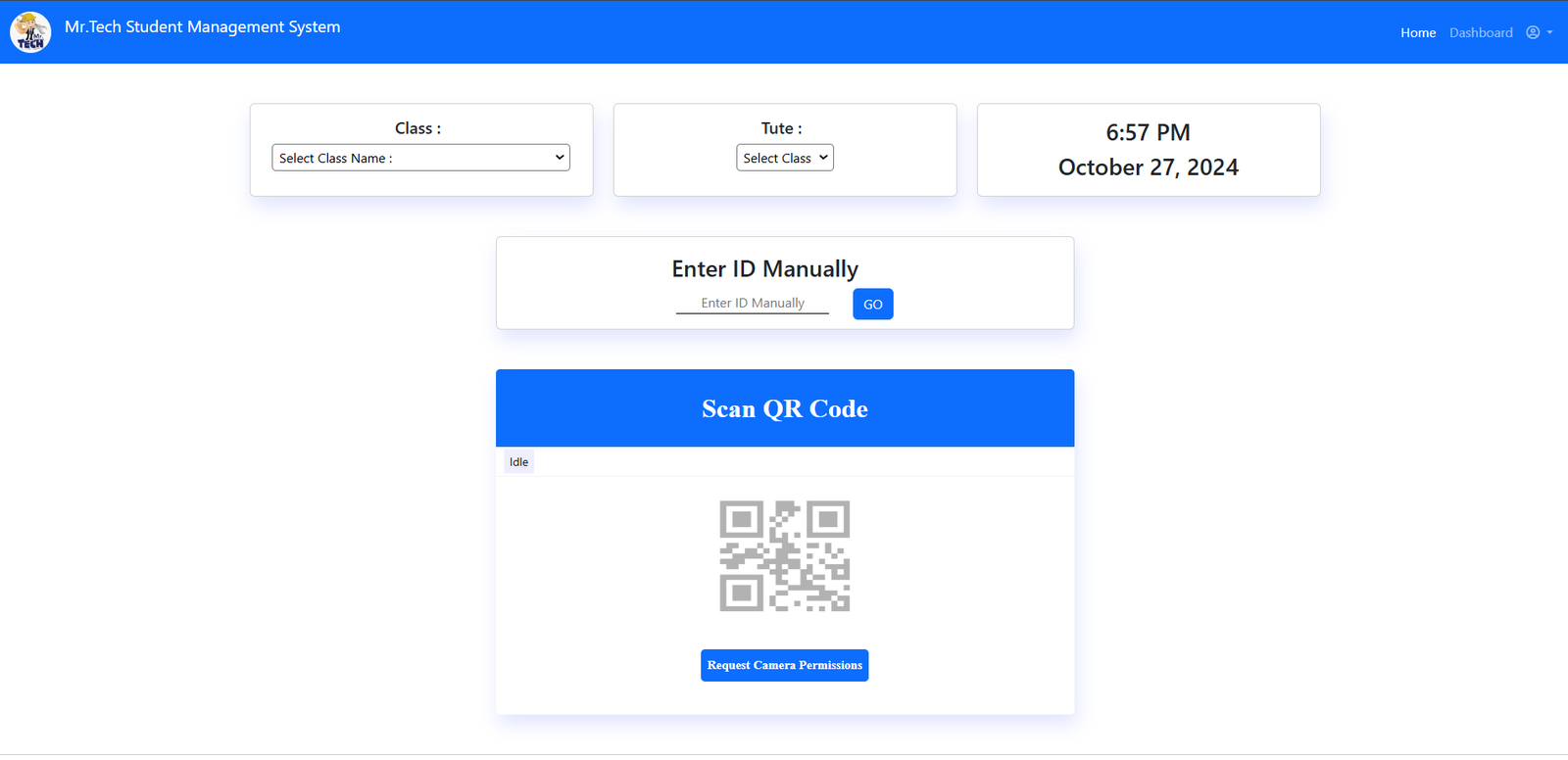Click the gray QR code placeholder image
This screenshot has width=1568, height=760.
click(x=784, y=556)
